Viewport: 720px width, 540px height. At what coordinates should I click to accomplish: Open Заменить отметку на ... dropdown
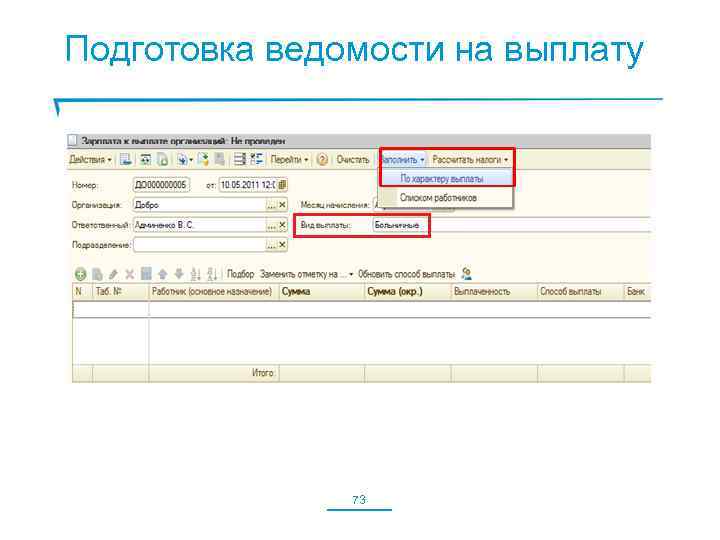coord(306,274)
